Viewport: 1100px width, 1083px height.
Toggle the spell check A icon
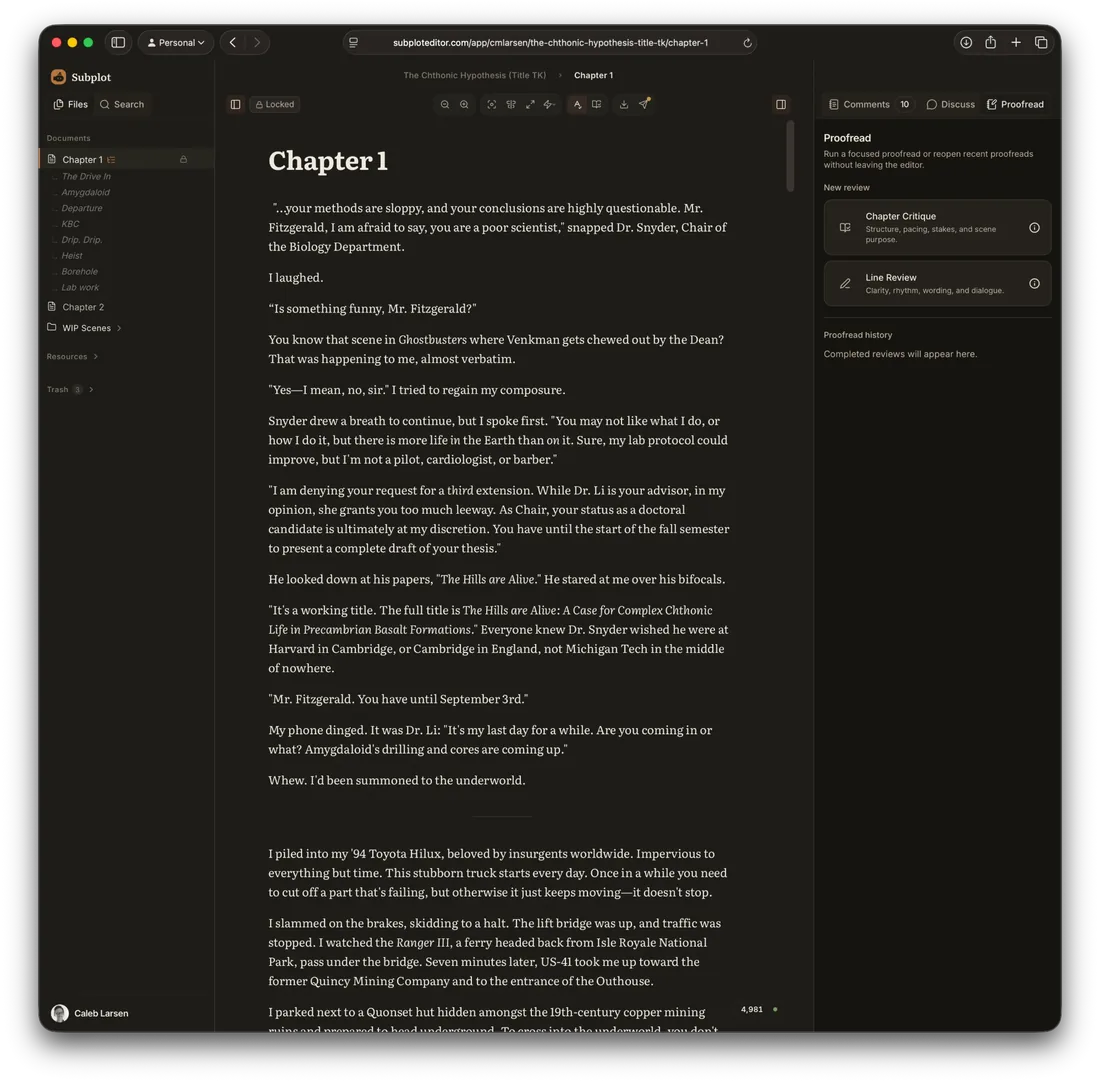577,105
